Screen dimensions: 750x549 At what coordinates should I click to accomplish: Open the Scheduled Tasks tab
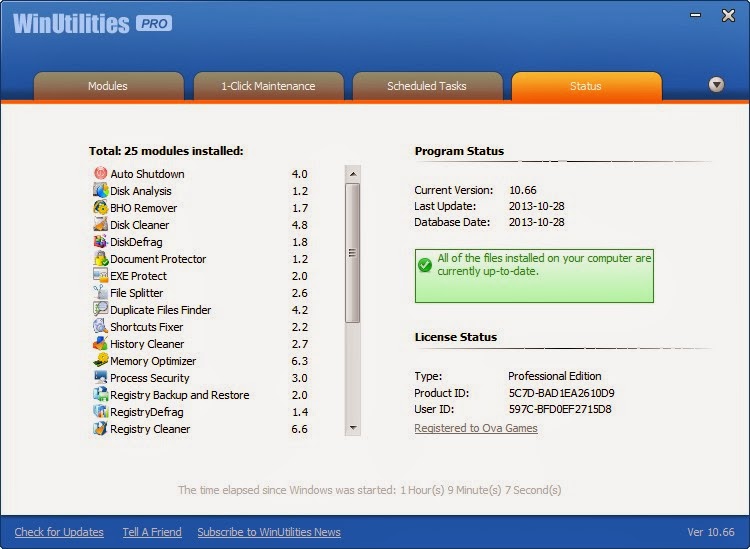pos(427,86)
